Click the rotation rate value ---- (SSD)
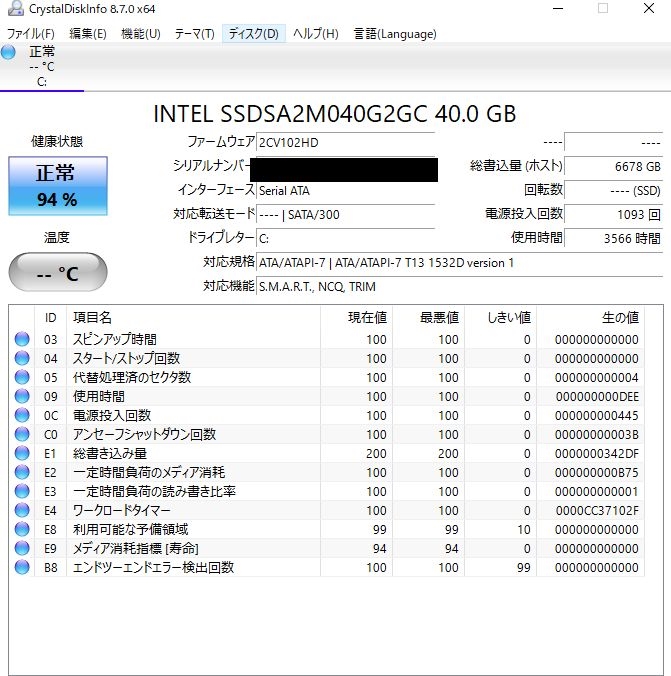The height and width of the screenshot is (676, 671). (614, 191)
